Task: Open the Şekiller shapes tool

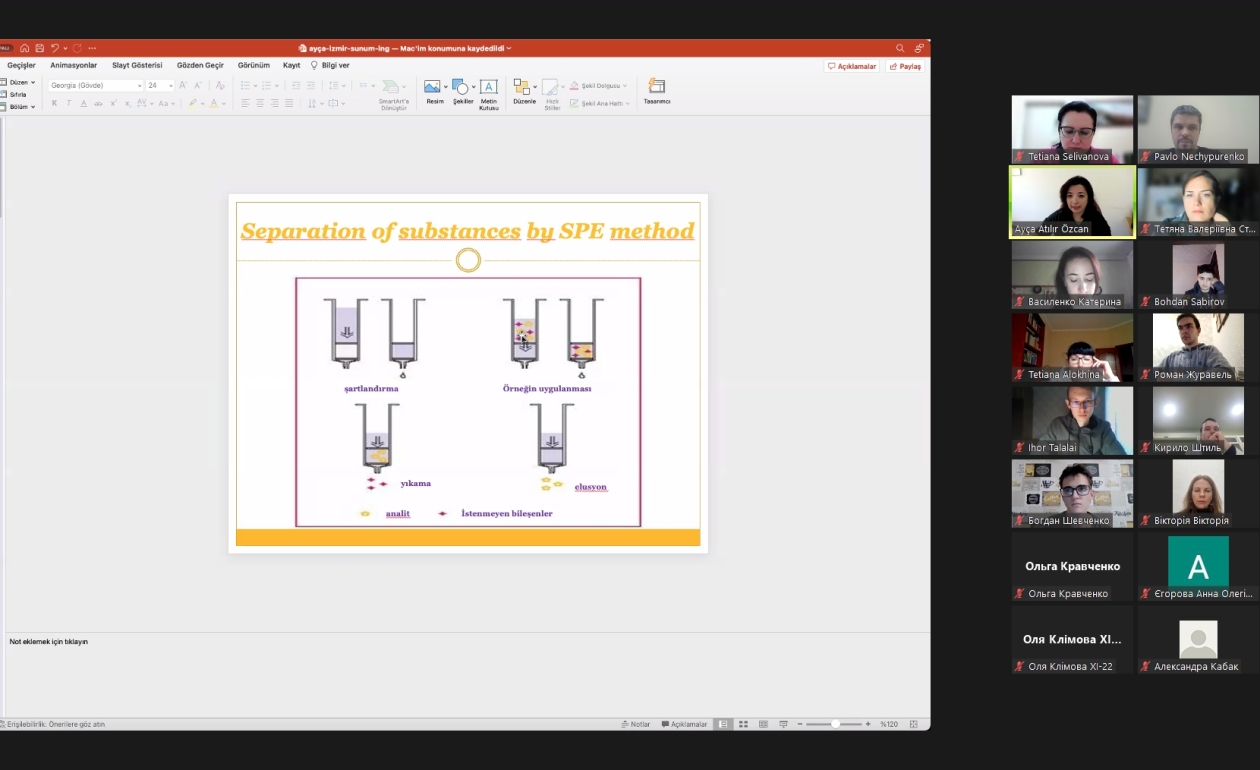Action: pyautogui.click(x=462, y=90)
